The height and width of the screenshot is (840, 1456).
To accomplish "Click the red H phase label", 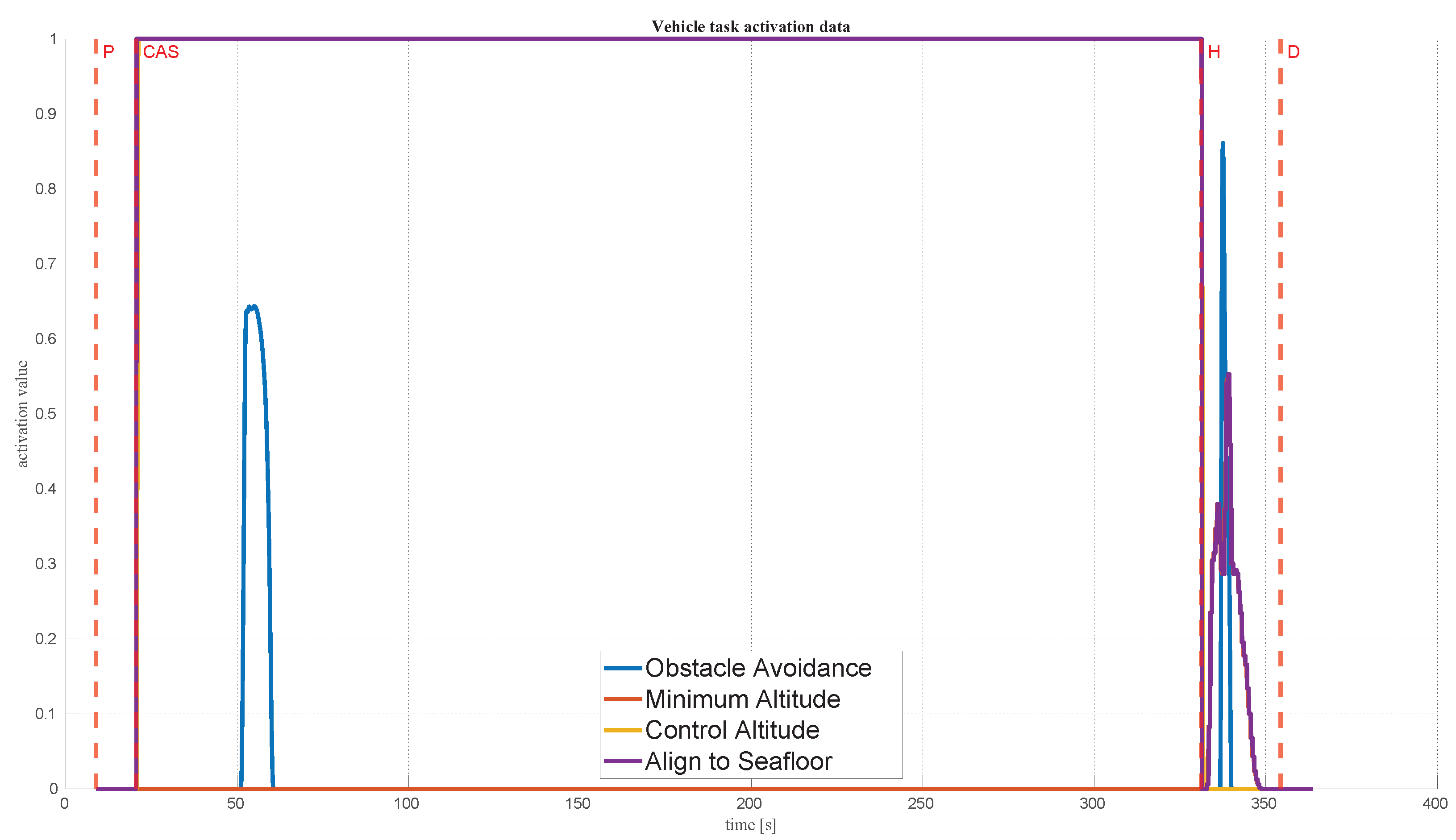I will click(1214, 53).
